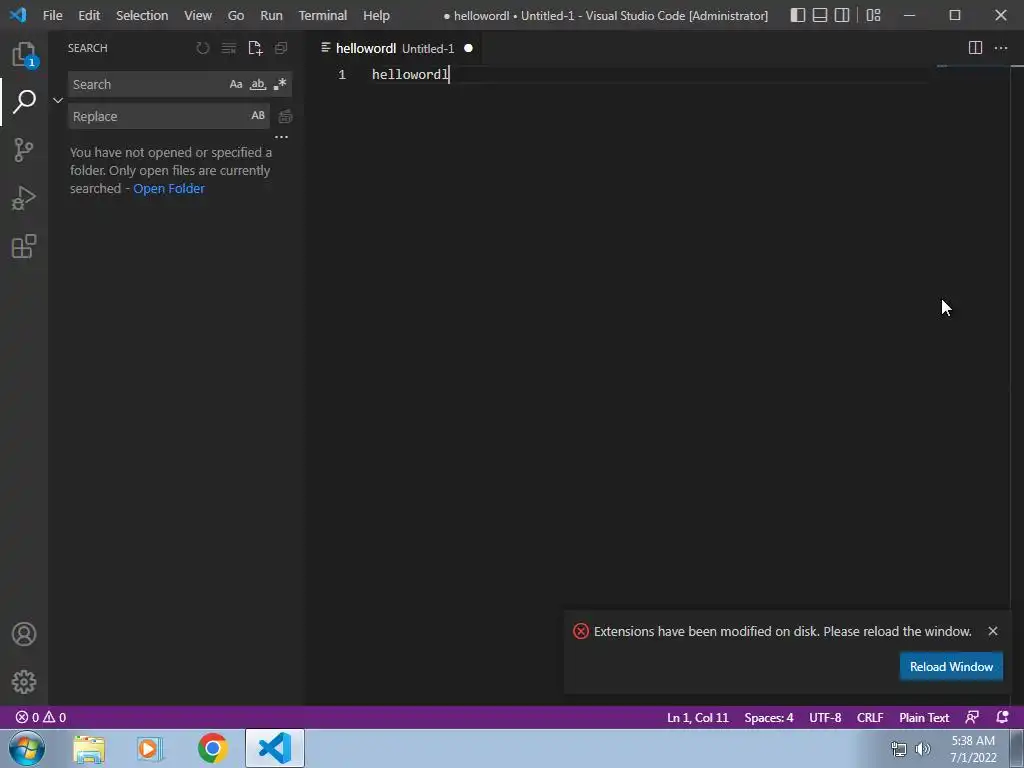
Task: Click Collapse All search results icon
Action: click(281, 48)
